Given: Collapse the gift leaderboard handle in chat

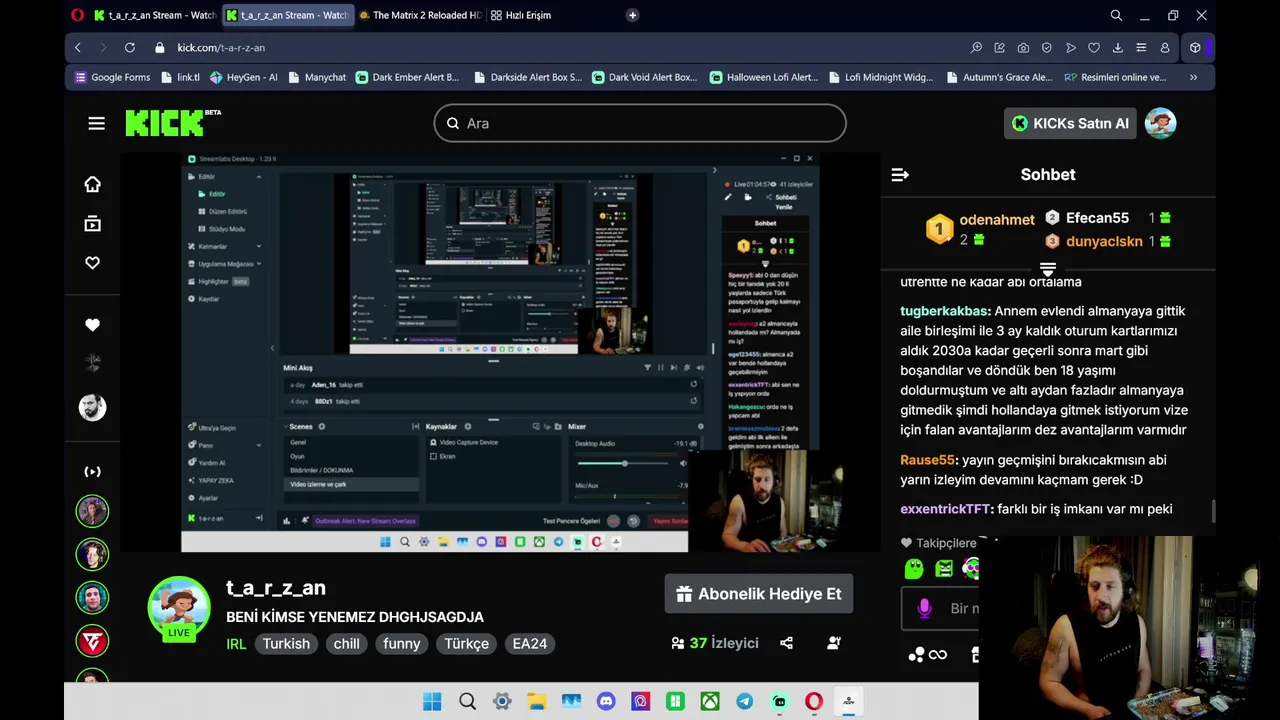Looking at the screenshot, I should (x=1047, y=269).
